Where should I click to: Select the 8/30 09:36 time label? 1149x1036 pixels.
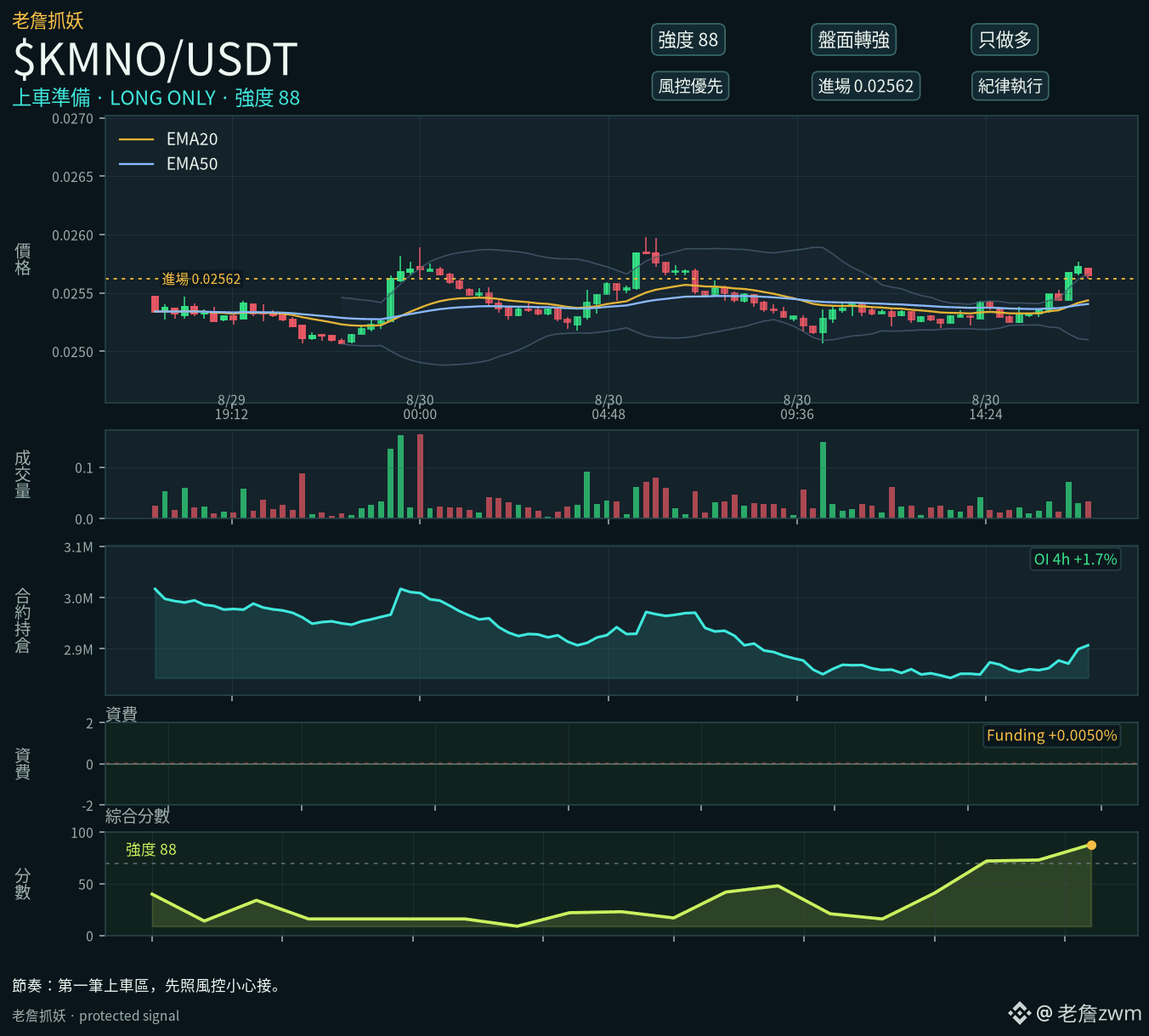(x=797, y=407)
